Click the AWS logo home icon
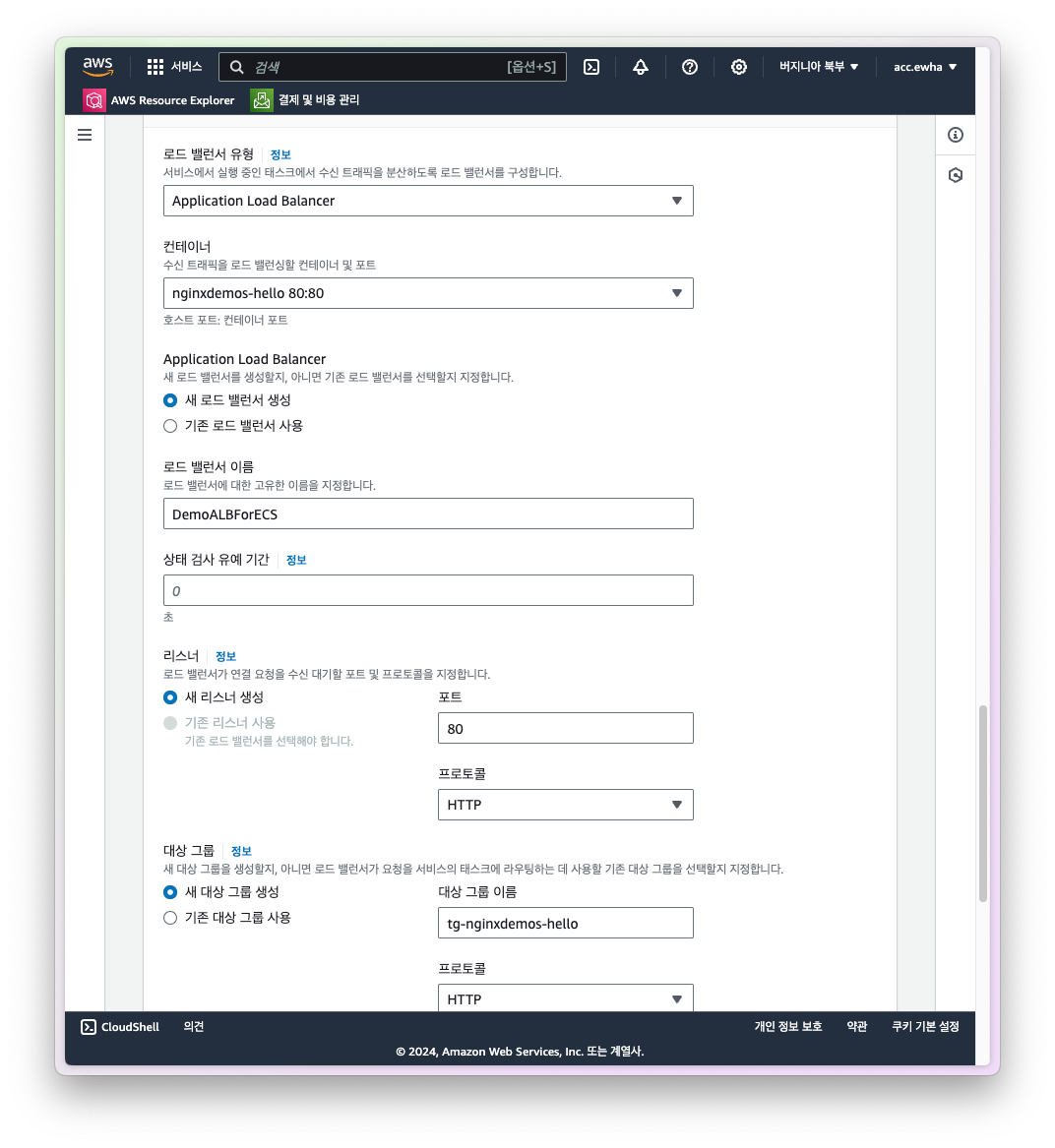 [x=97, y=67]
